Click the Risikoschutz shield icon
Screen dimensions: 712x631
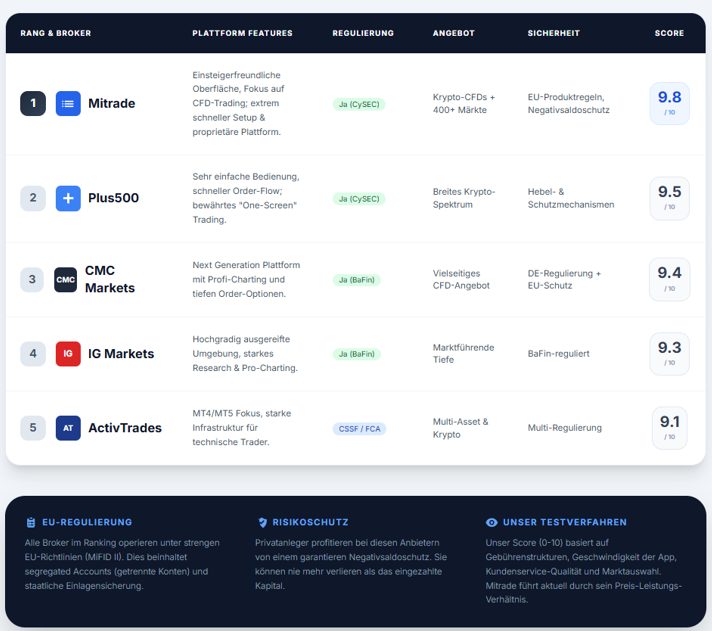[x=263, y=522]
